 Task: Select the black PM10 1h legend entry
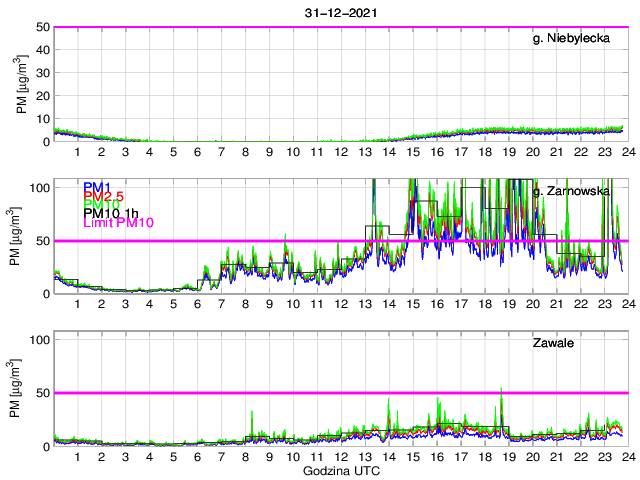click(x=111, y=213)
